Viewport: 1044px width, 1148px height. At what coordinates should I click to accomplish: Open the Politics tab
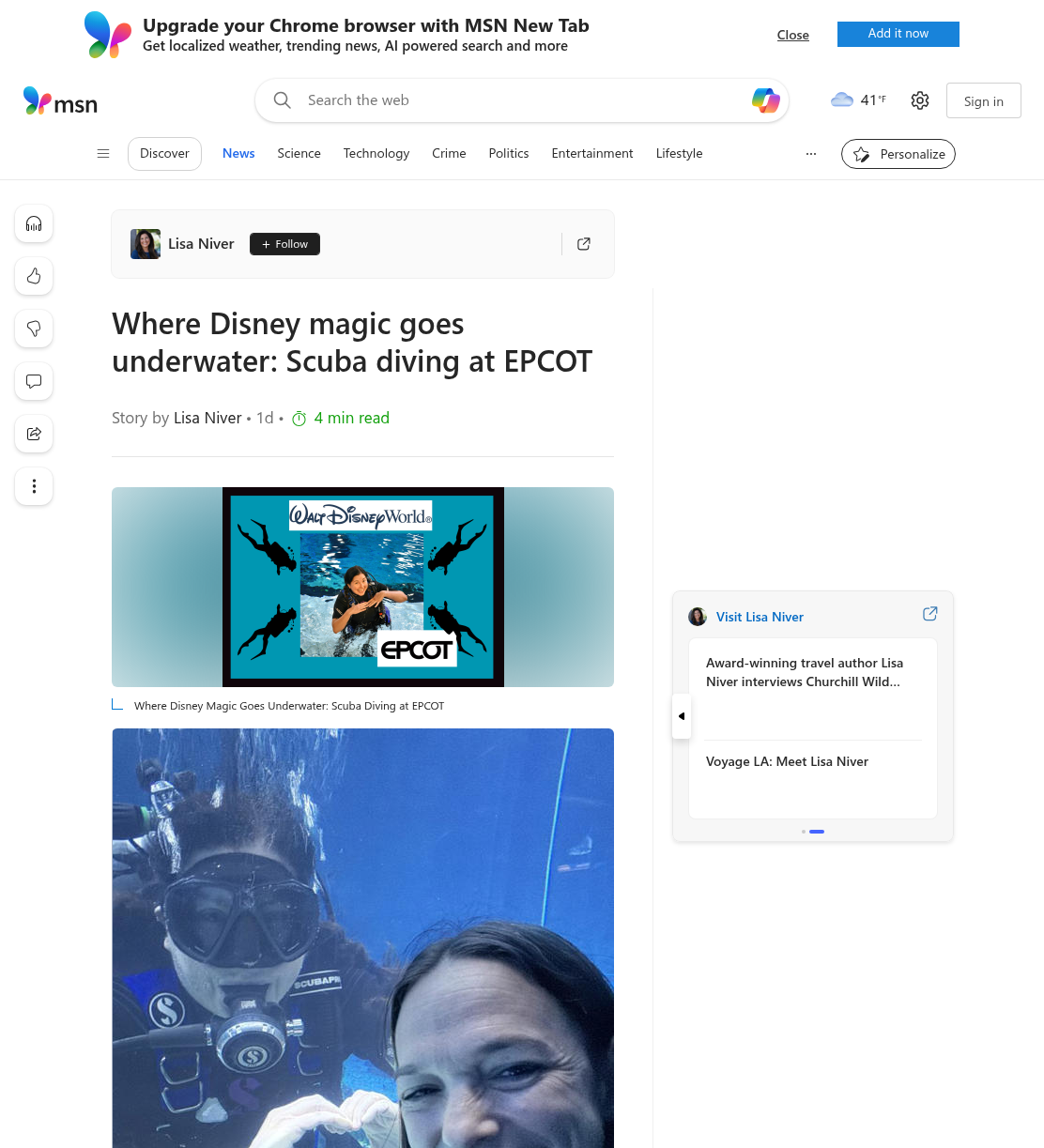pos(509,154)
